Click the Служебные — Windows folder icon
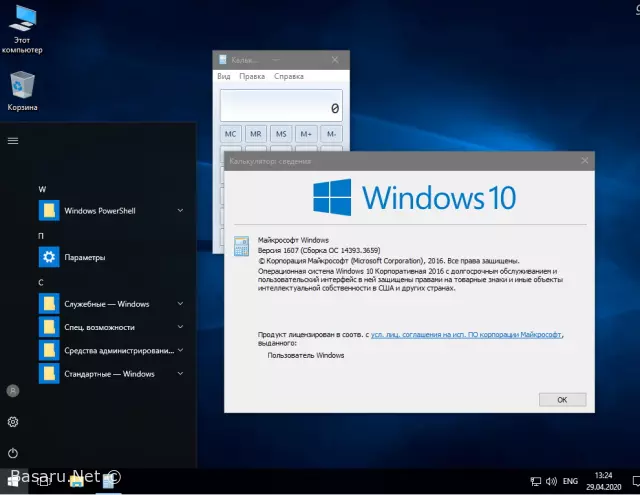640x495 pixels. coord(49,304)
